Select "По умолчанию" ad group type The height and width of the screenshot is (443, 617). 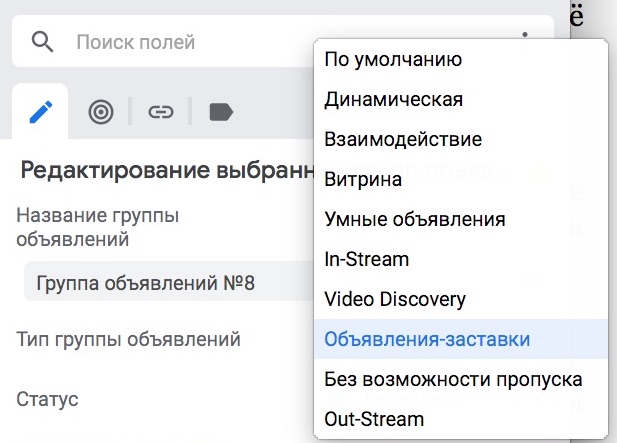click(393, 60)
